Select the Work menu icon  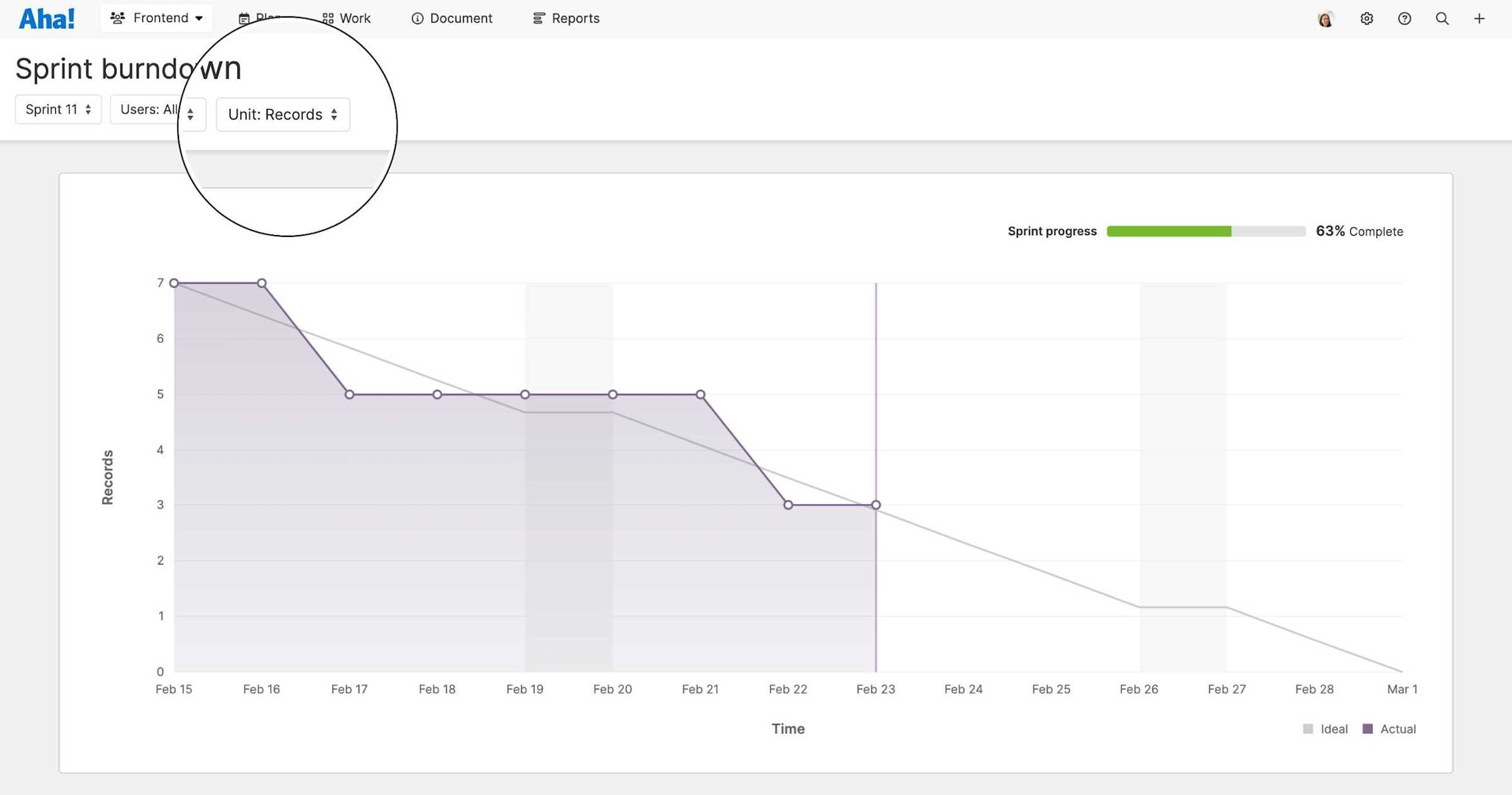(328, 18)
